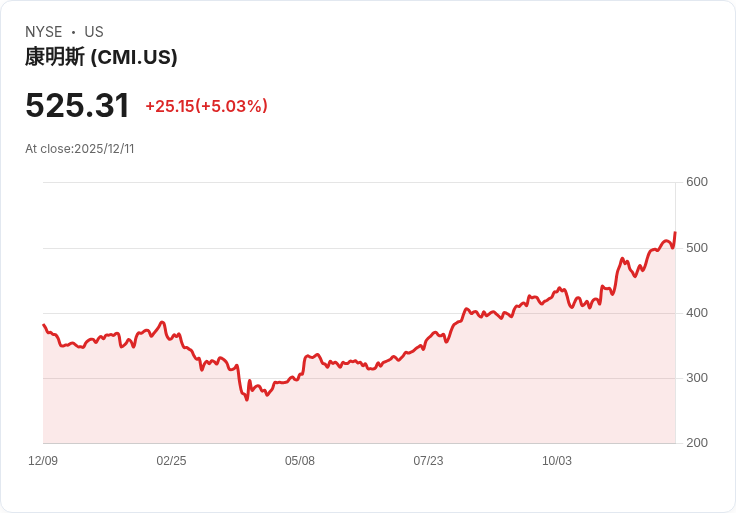Click the 525.31 price value
This screenshot has width=736, height=513.
(x=77, y=105)
